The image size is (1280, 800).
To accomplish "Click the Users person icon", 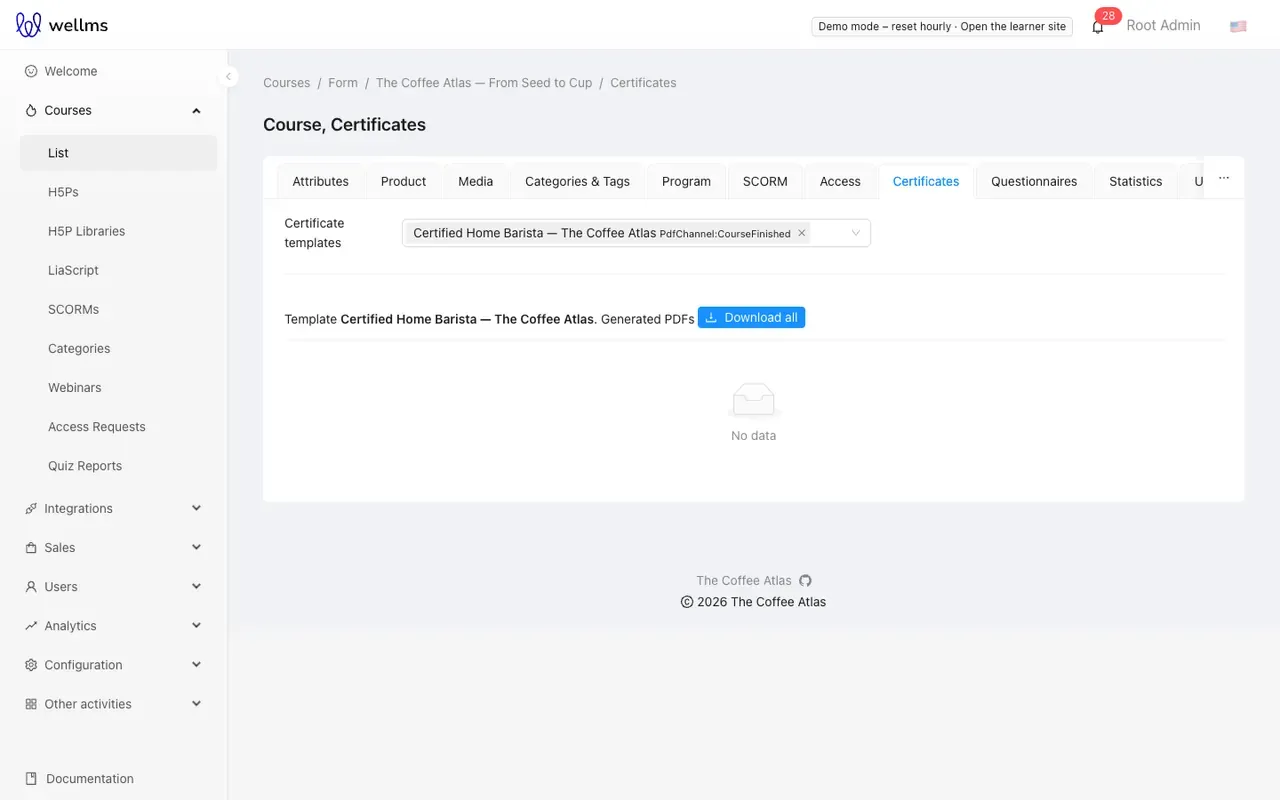I will (x=31, y=586).
